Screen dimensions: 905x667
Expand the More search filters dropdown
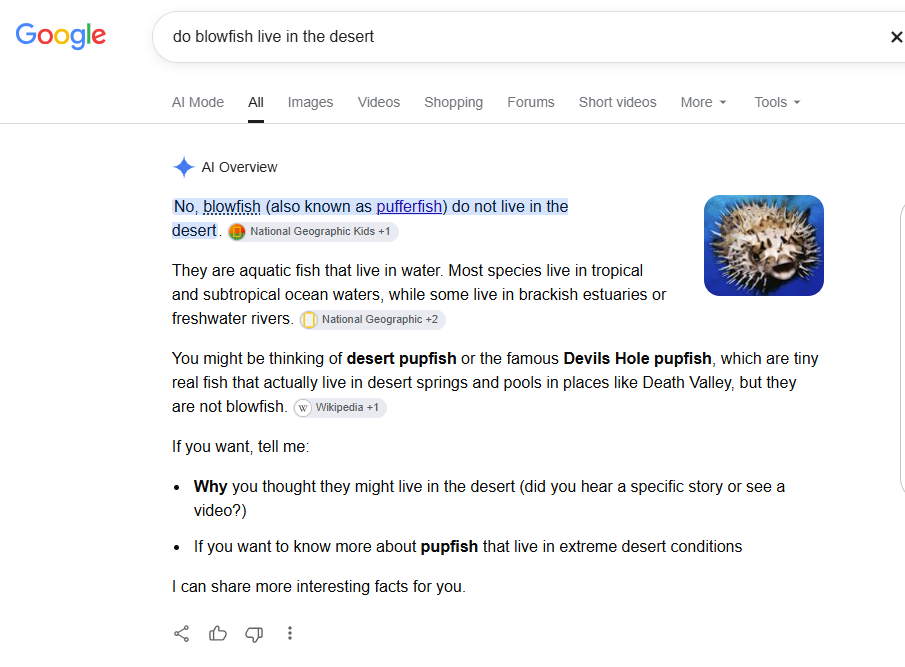(x=704, y=102)
